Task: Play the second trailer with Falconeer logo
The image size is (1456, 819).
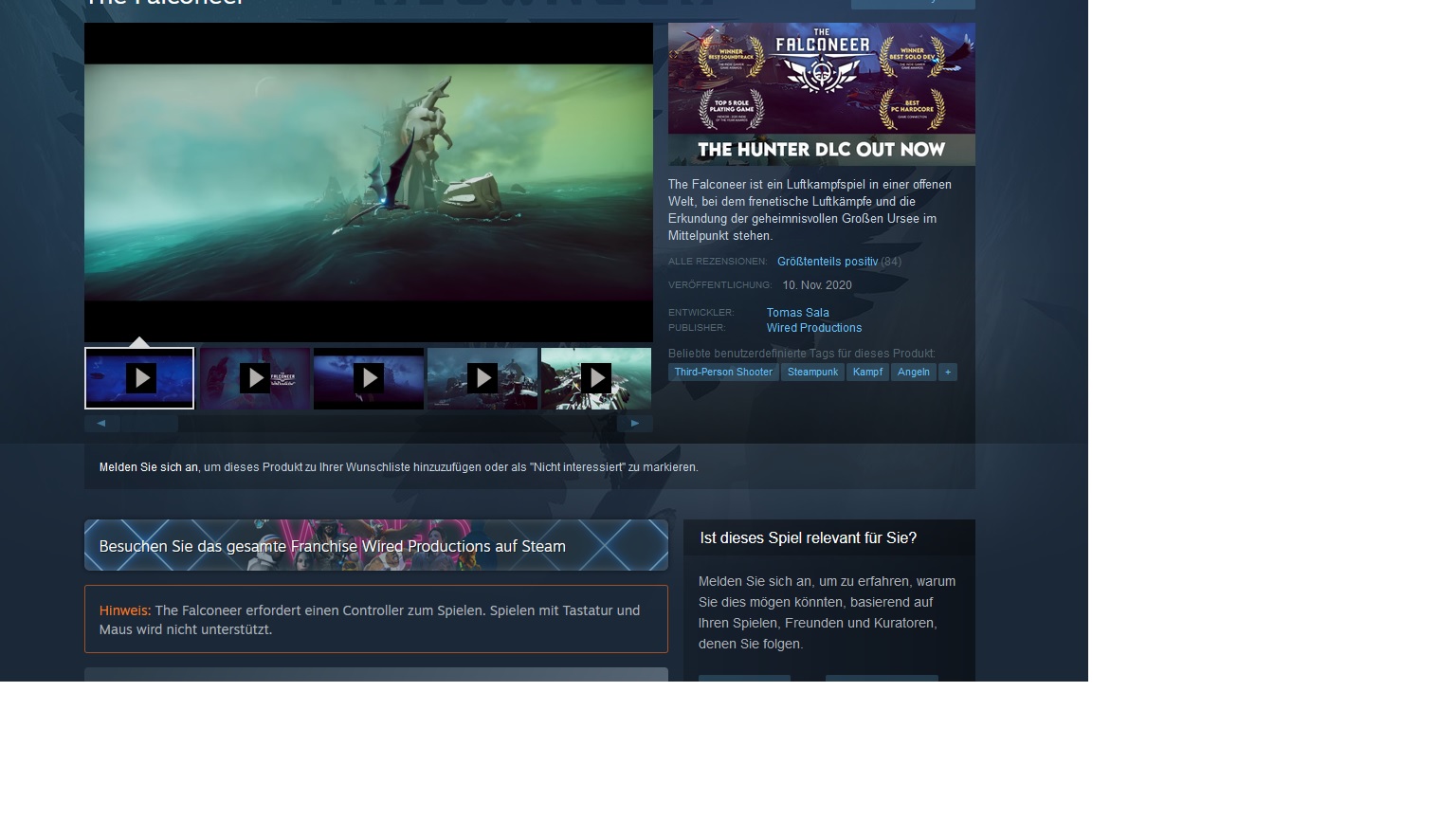Action: click(x=255, y=378)
